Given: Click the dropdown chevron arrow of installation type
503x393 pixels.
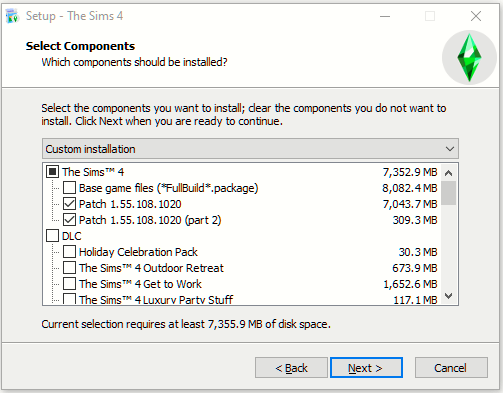Looking at the screenshot, I should pos(450,149).
